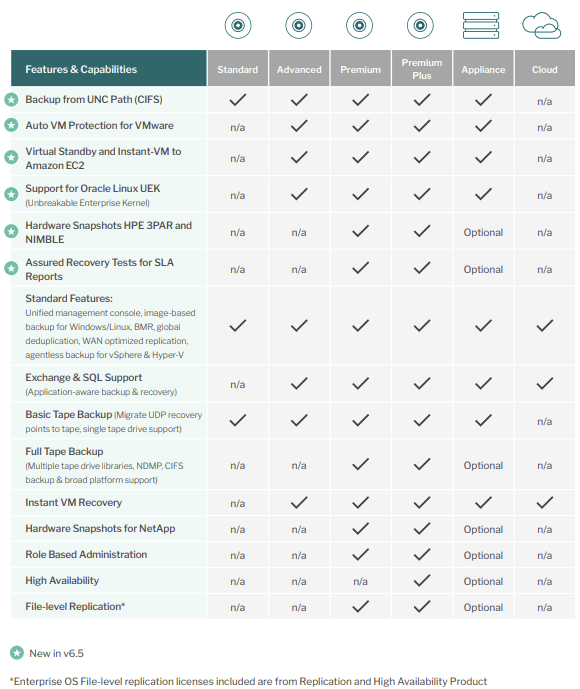
Task: Click Optional in Appliance column for Full Tape Backup
Action: coord(483,465)
